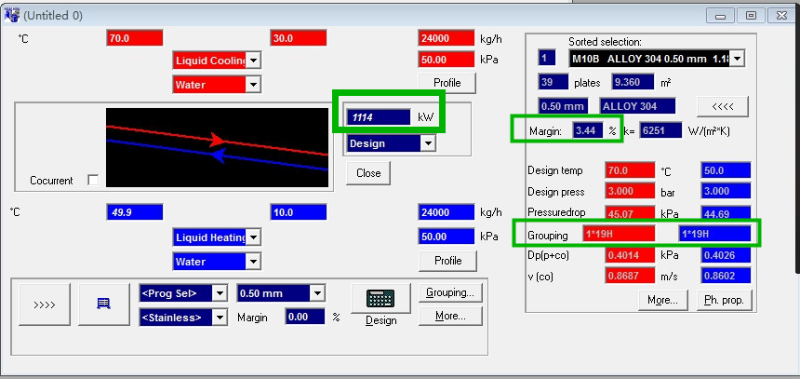Click the back <<<< arrows button
The height and width of the screenshot is (379, 800).
coord(722,106)
